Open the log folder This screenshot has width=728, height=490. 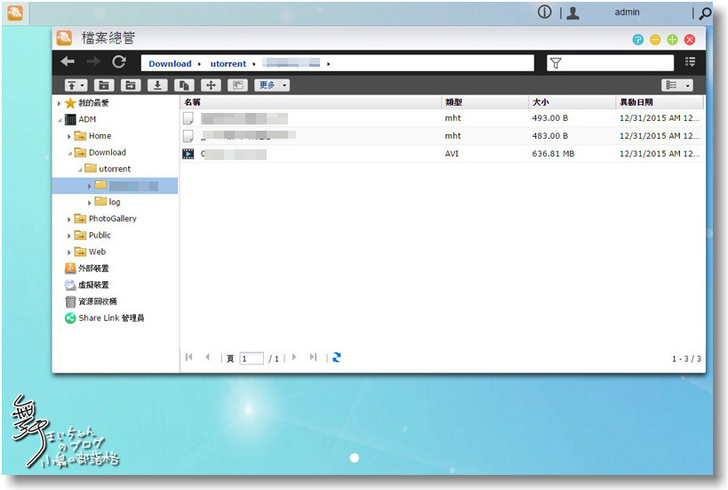tap(114, 202)
